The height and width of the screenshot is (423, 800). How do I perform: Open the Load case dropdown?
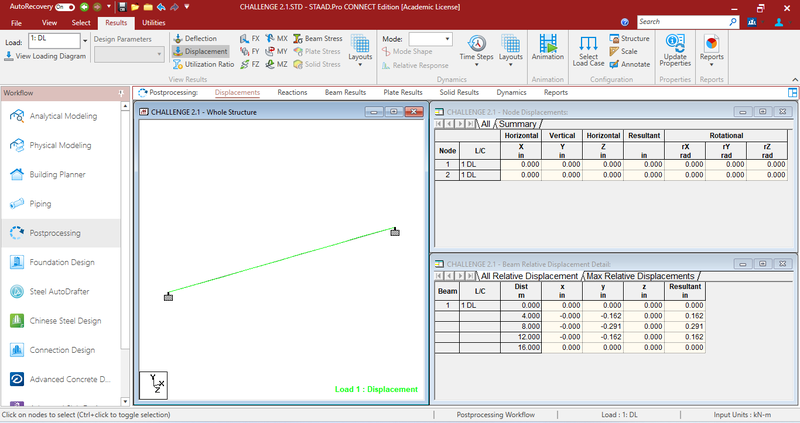coord(85,41)
